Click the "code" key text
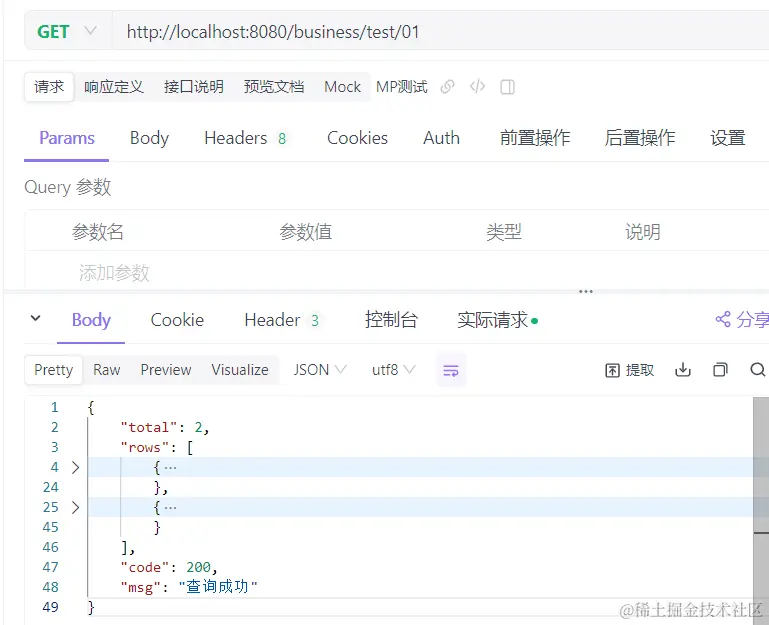The height and width of the screenshot is (625, 769). (145, 568)
